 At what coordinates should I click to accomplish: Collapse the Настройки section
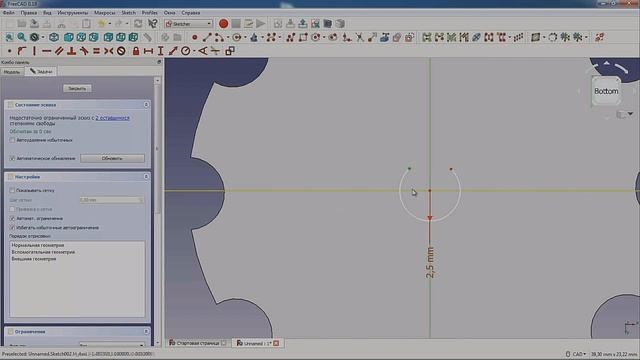[146, 177]
